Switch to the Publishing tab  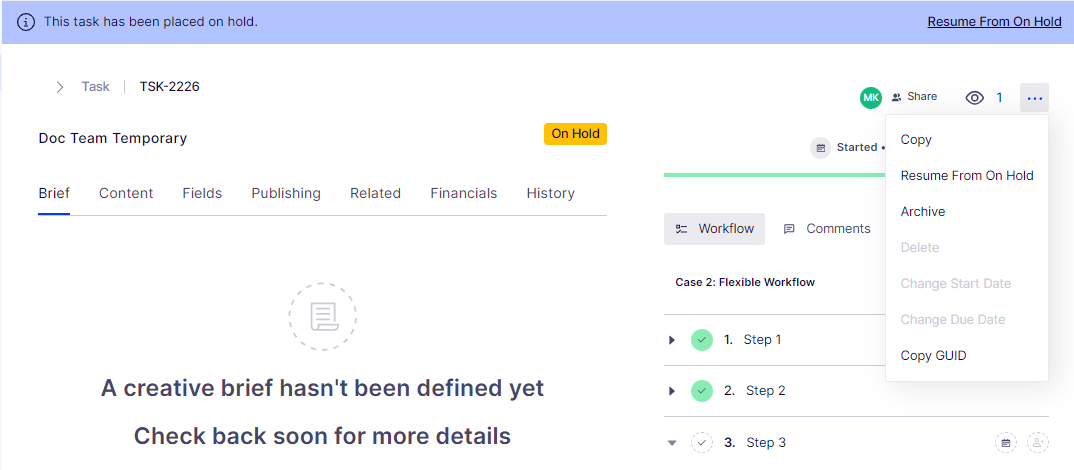point(286,193)
